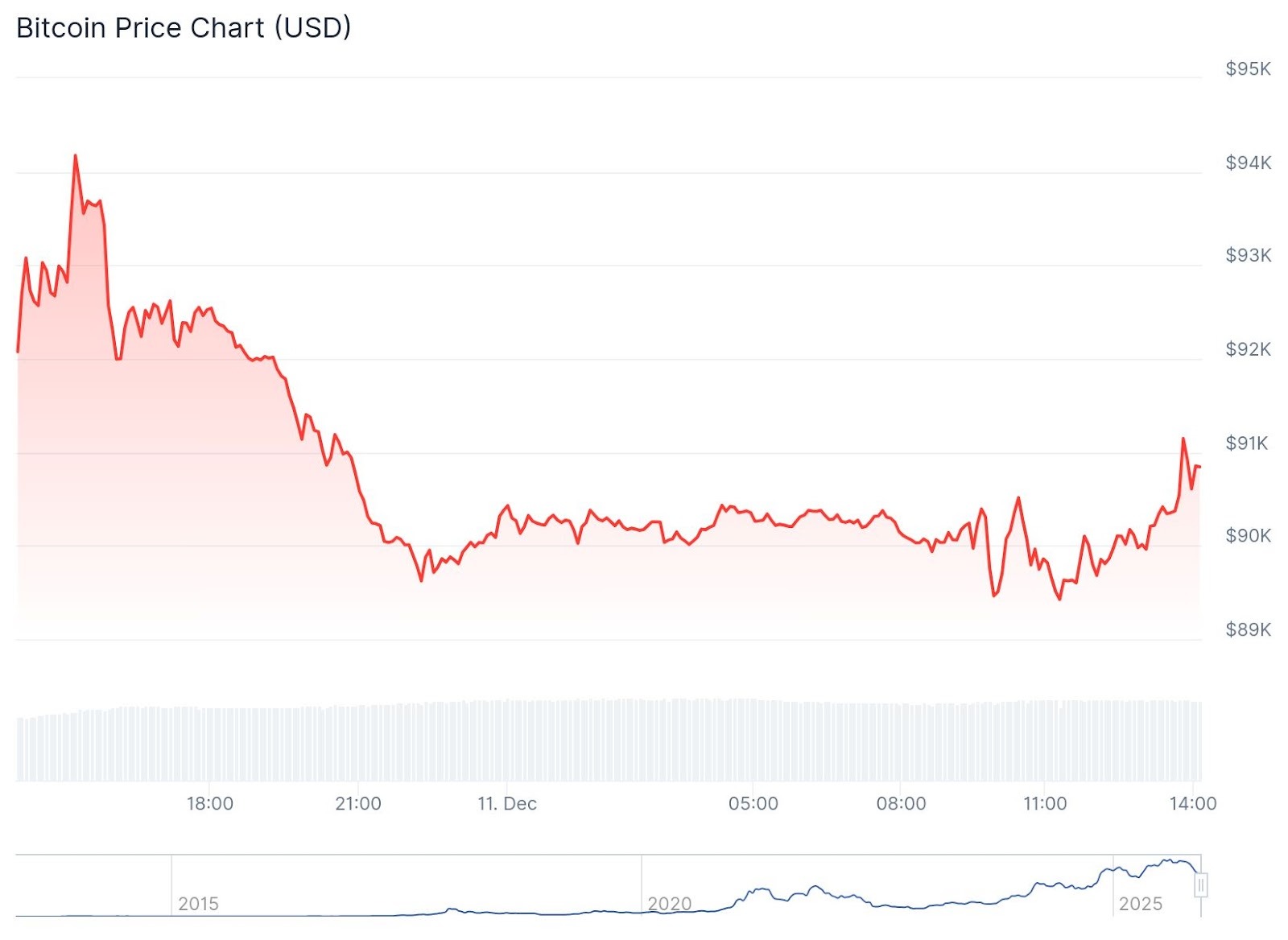The height and width of the screenshot is (940, 1288).
Task: Click the $90K axis label
Action: click(1248, 535)
